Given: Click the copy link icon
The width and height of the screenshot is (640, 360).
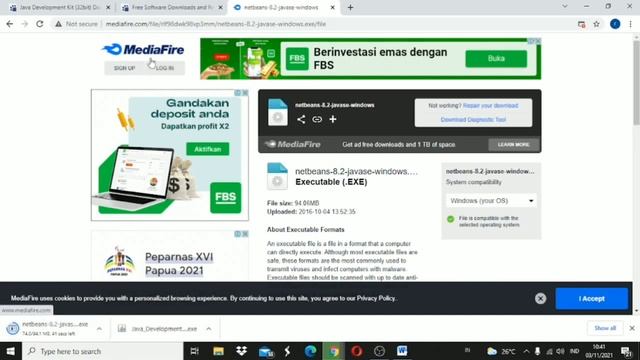Looking at the screenshot, I should [317, 119].
